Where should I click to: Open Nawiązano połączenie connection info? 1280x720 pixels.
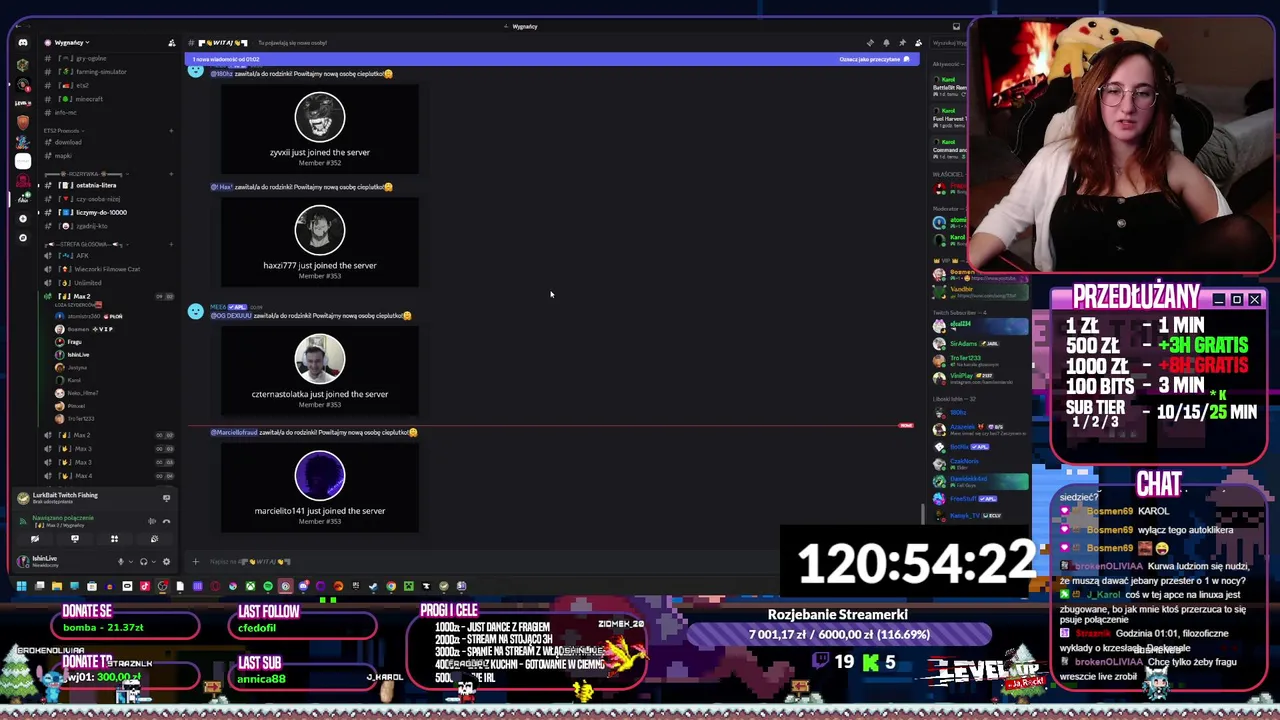63,518
